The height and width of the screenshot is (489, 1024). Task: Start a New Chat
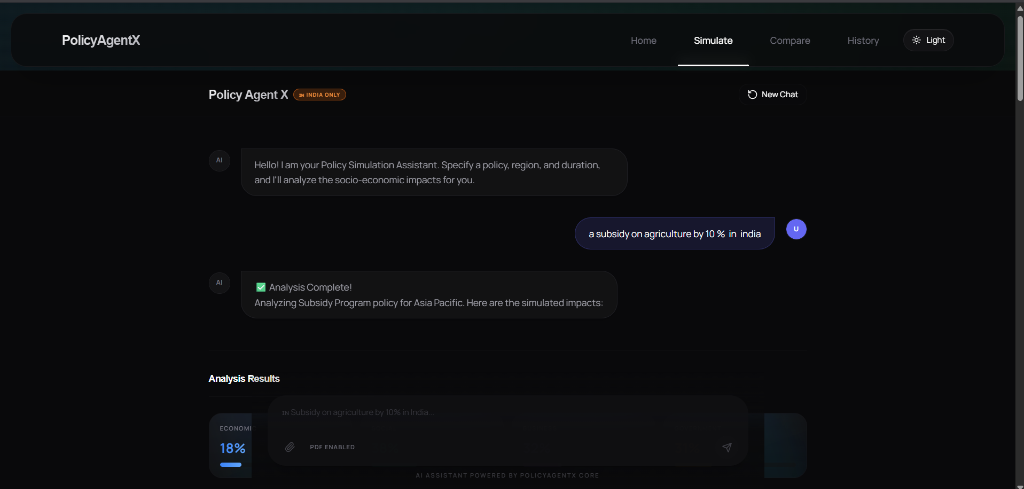pos(773,95)
